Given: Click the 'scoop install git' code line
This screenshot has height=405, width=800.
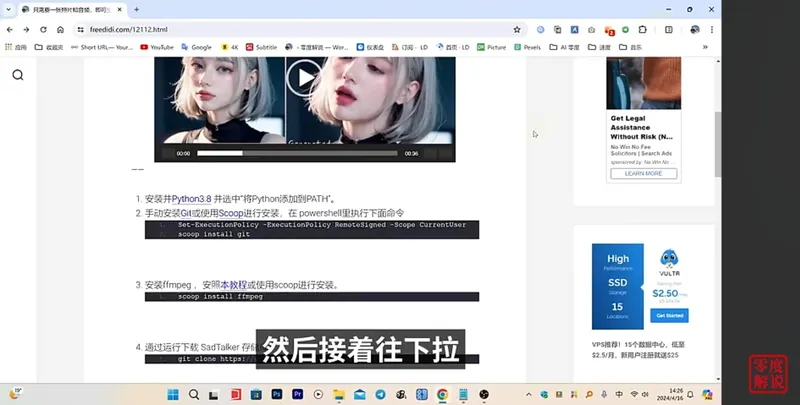Looking at the screenshot, I should point(214,234).
